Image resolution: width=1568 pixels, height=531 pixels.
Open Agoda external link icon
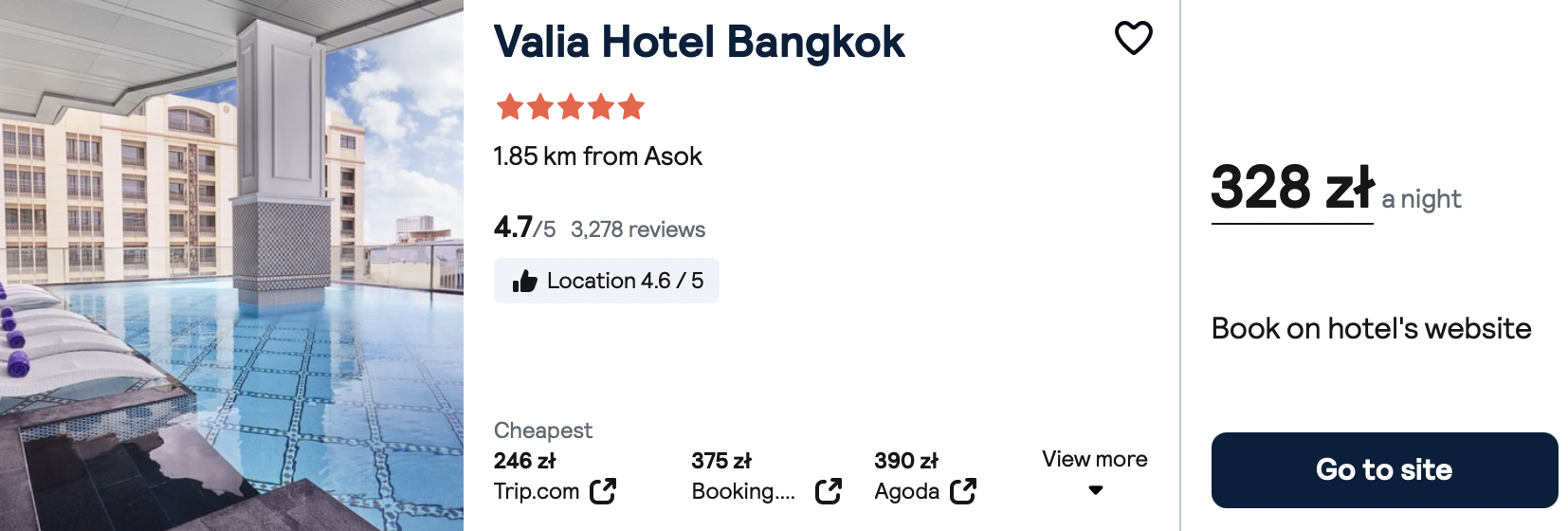(x=963, y=491)
